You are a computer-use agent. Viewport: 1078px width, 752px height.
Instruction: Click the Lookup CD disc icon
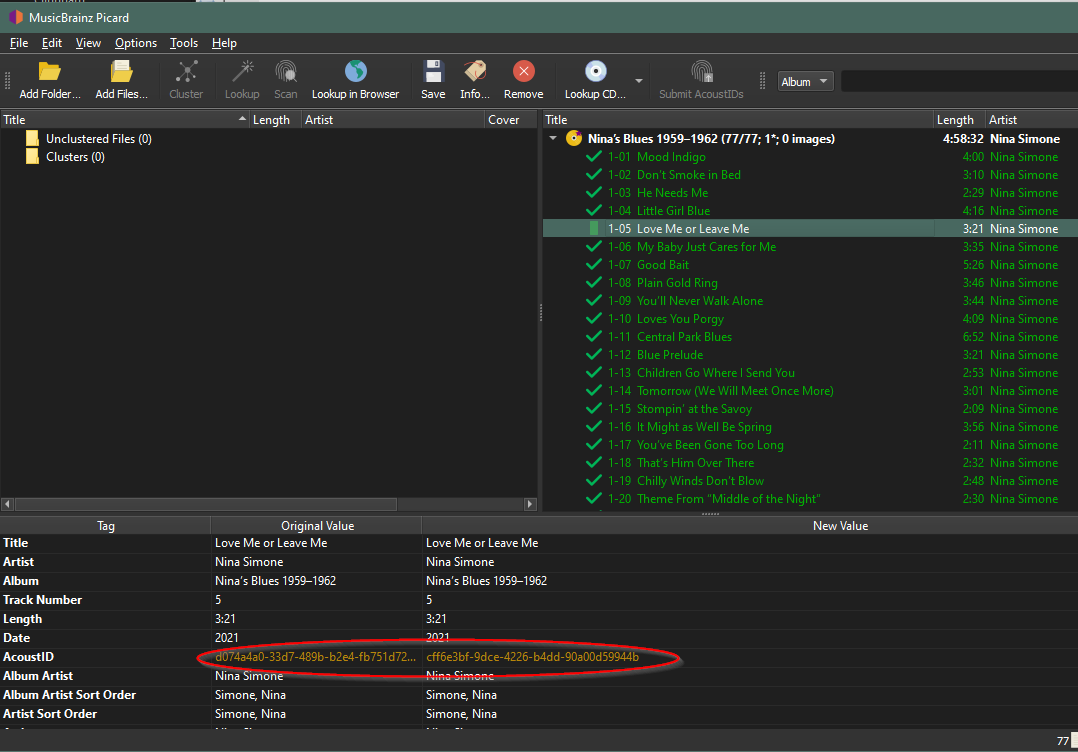596,73
